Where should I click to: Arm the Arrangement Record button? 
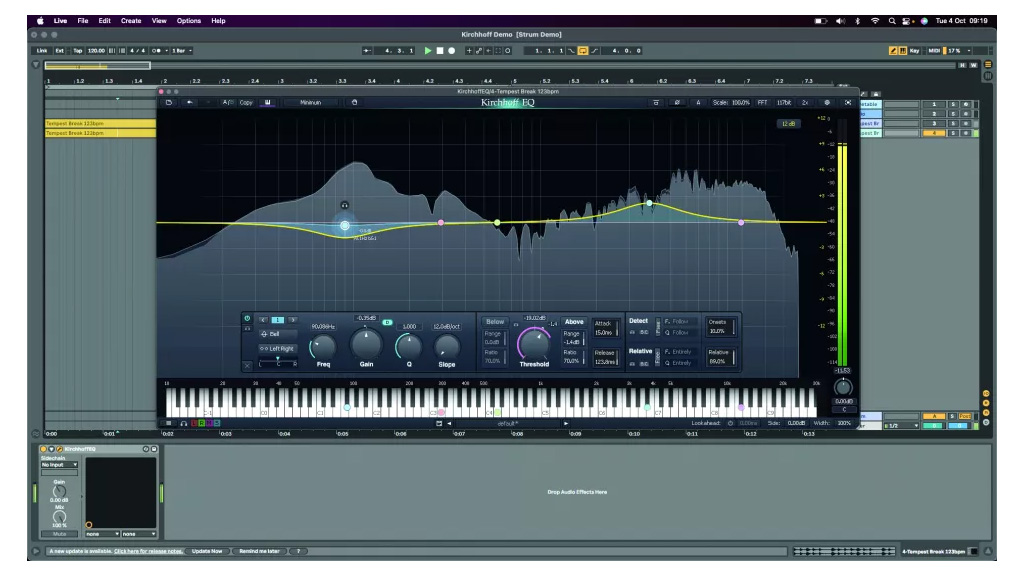pos(451,50)
